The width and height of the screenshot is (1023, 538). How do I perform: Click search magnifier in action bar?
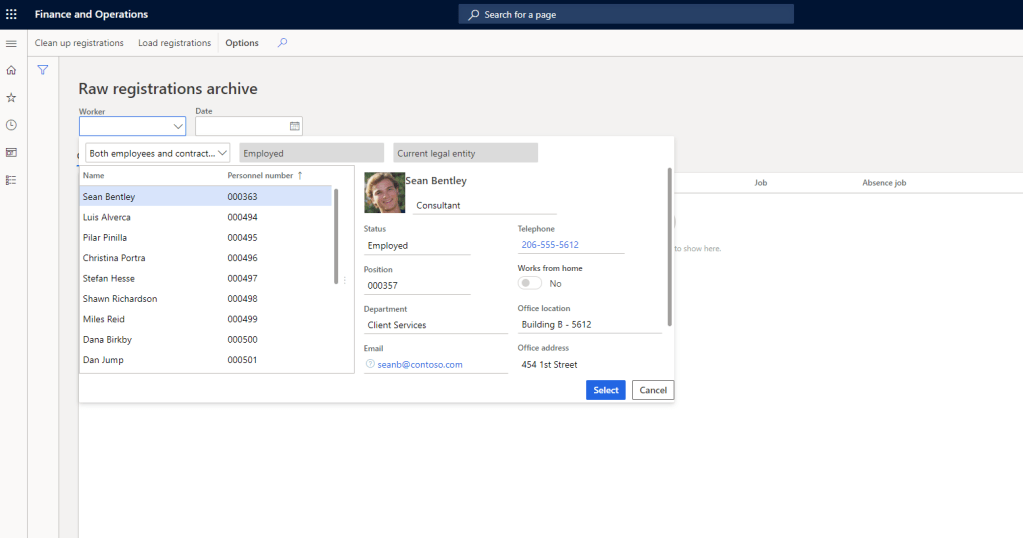pos(282,43)
